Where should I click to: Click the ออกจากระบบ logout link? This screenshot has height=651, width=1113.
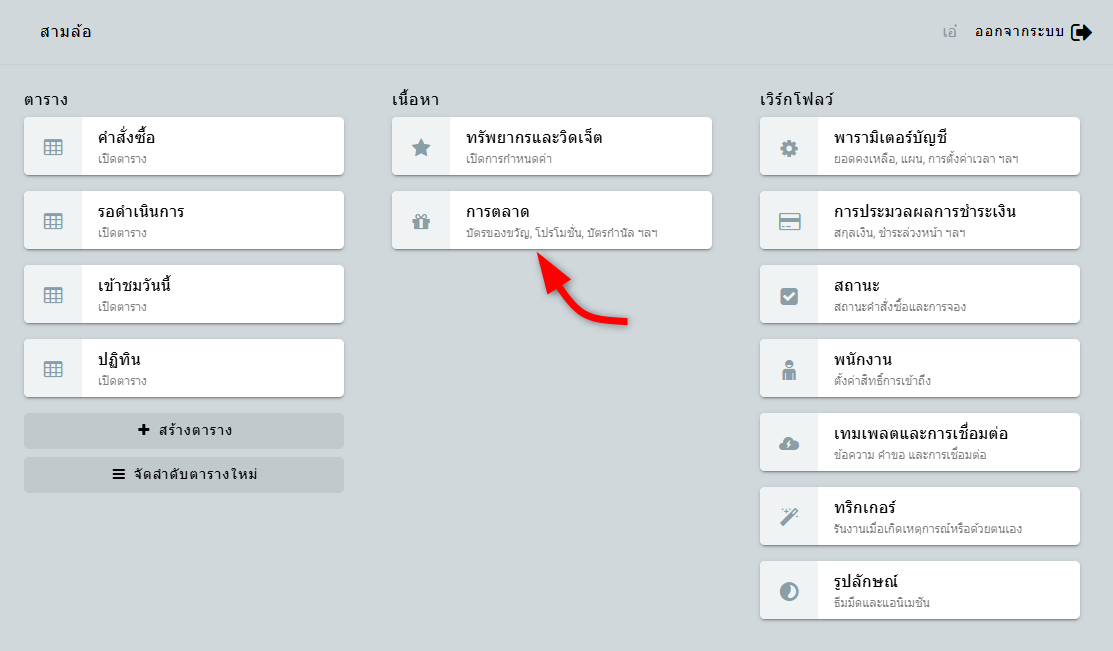tap(1019, 32)
